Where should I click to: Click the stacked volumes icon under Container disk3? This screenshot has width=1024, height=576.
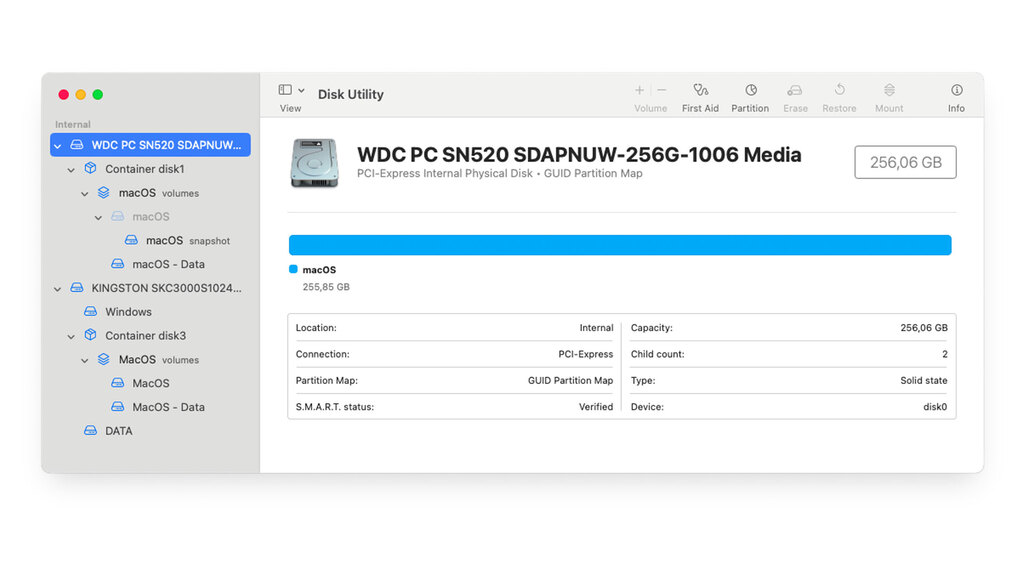tap(104, 359)
